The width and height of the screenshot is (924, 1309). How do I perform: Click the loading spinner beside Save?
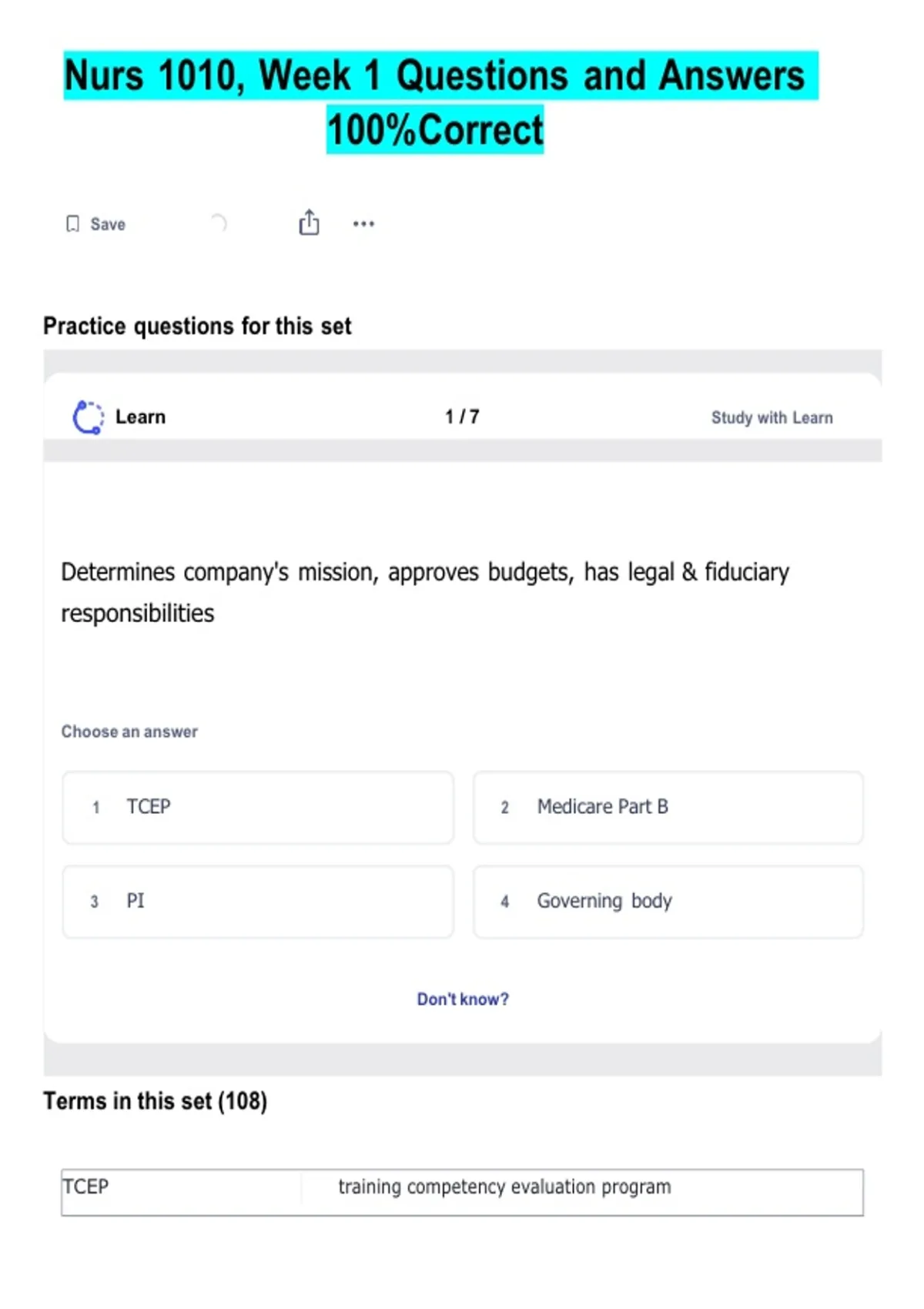point(218,223)
